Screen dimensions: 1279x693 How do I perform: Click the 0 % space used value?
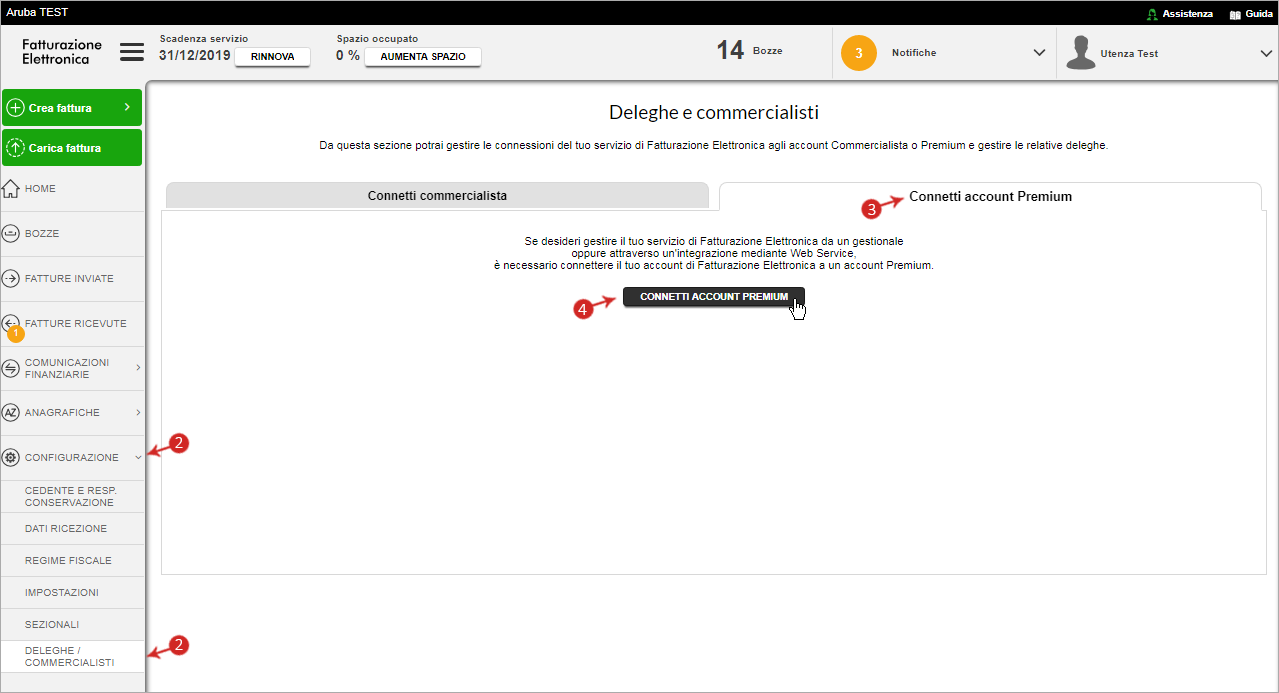pos(348,56)
